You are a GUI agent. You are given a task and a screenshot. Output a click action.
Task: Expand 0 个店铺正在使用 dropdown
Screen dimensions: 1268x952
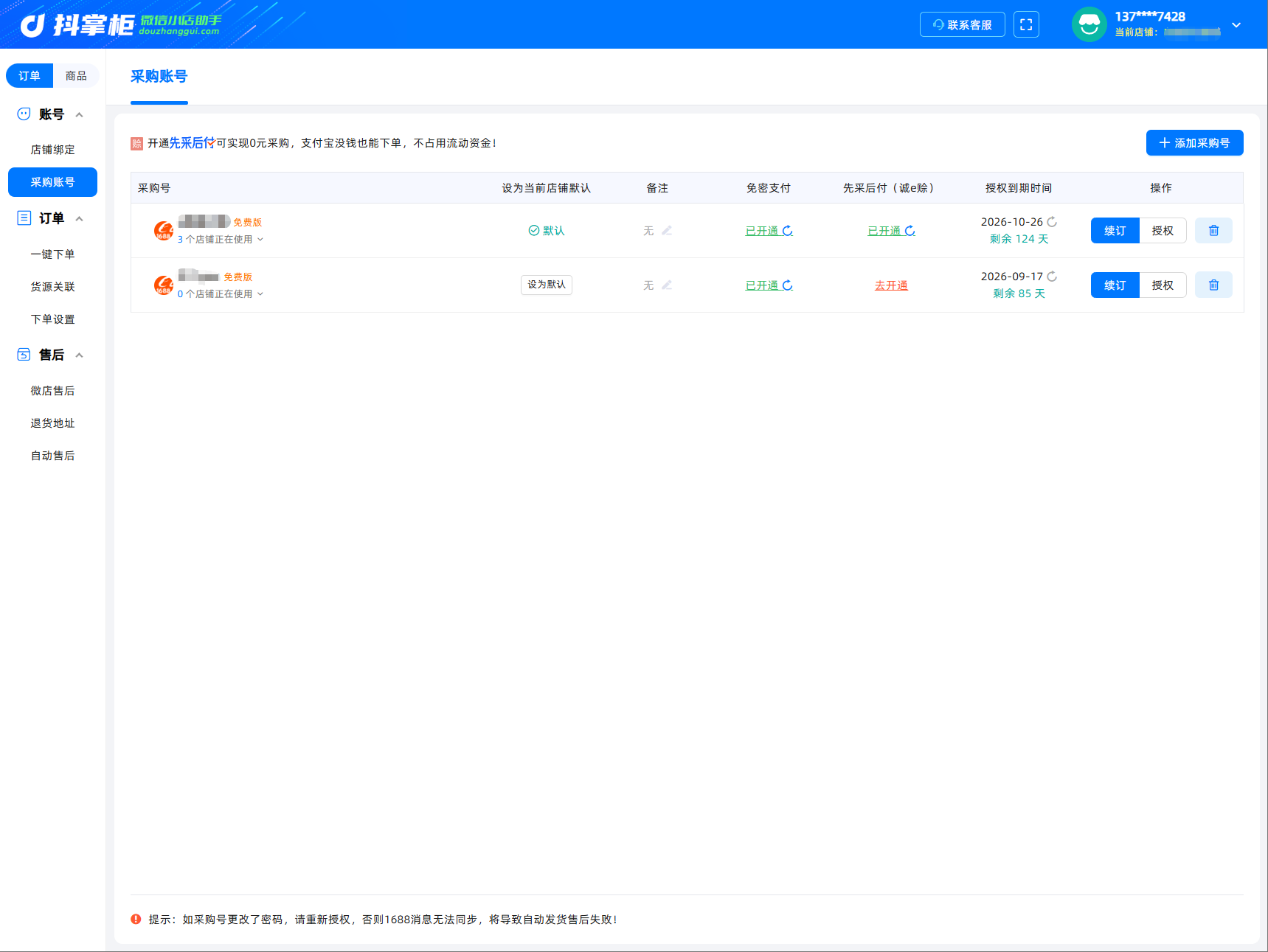coord(220,293)
